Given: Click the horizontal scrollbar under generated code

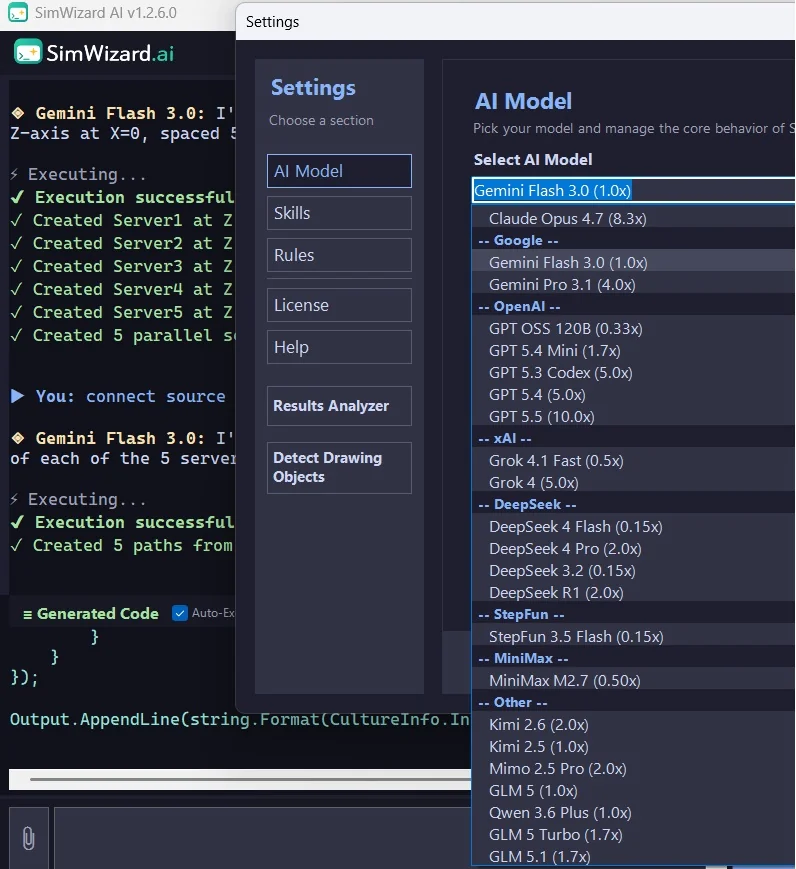Looking at the screenshot, I should 239,779.
